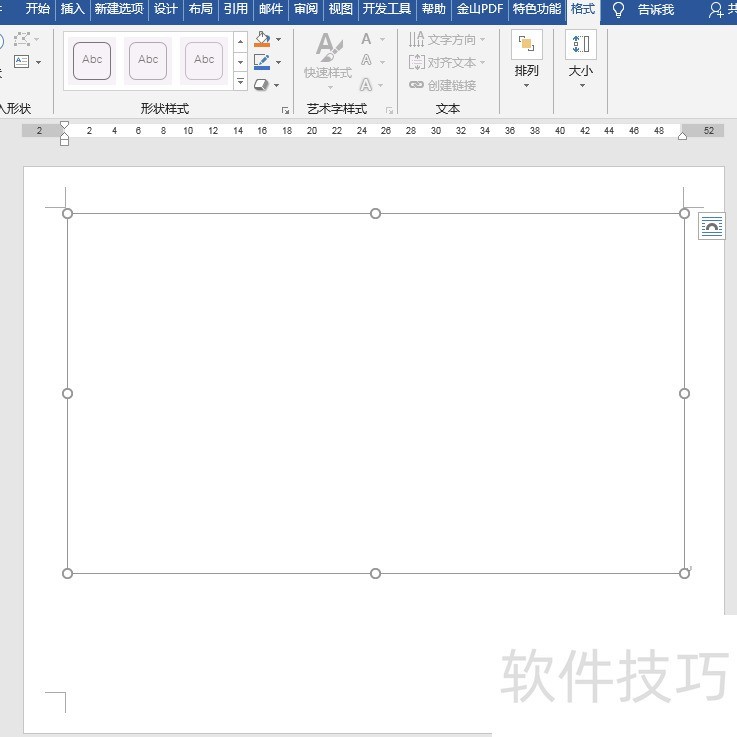Click the shape fill paint bucket
737x737 pixels.
pos(262,39)
